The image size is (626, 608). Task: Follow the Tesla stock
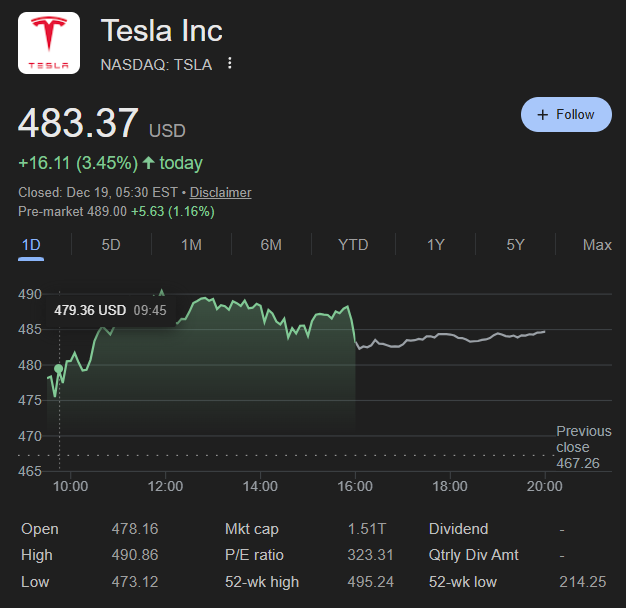566,115
